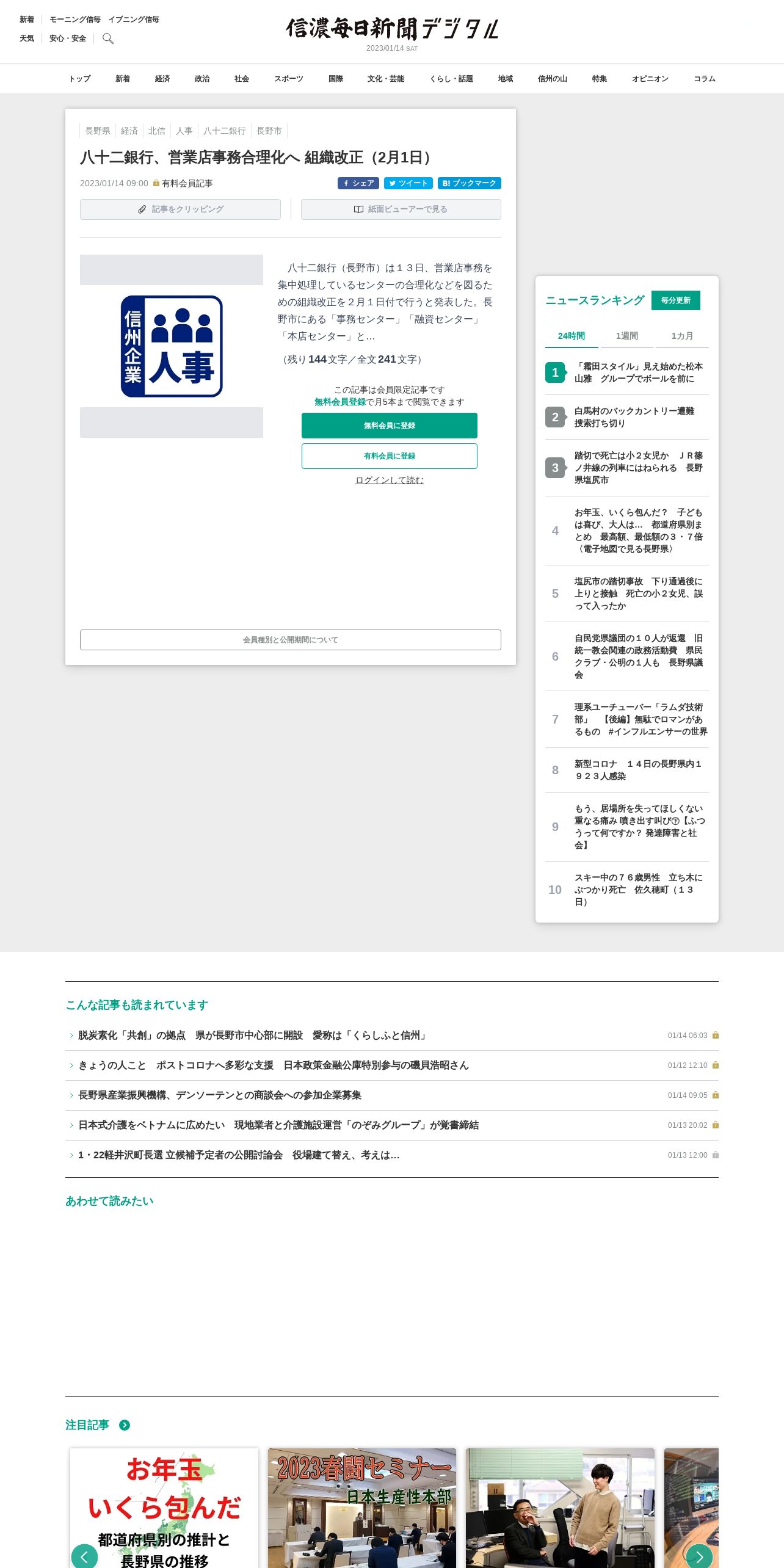Image resolution: width=784 pixels, height=1568 pixels.
Task: Open くらし・話題 navigation item
Action: tap(451, 79)
